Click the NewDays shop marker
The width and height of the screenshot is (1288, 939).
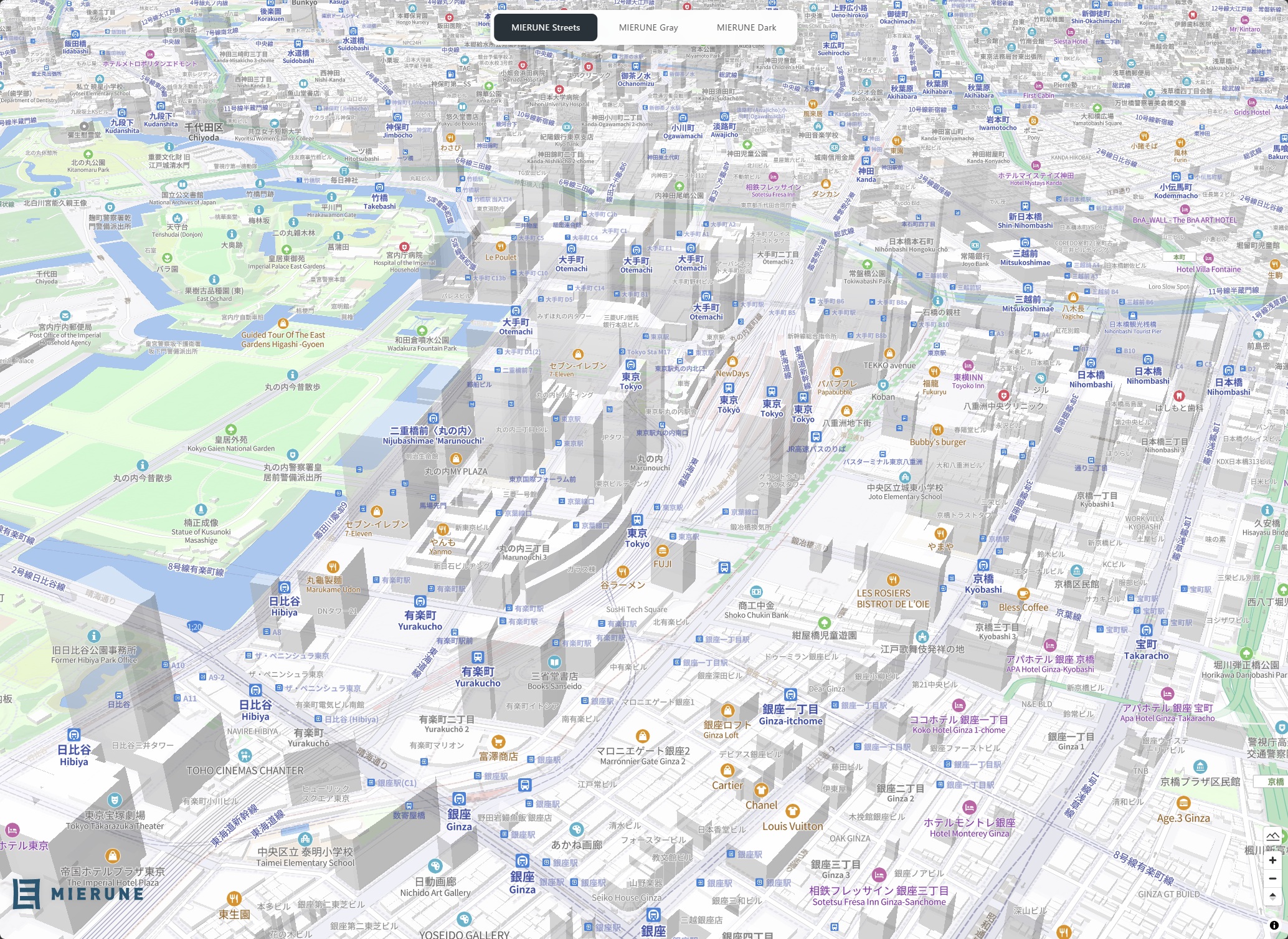pos(732,361)
